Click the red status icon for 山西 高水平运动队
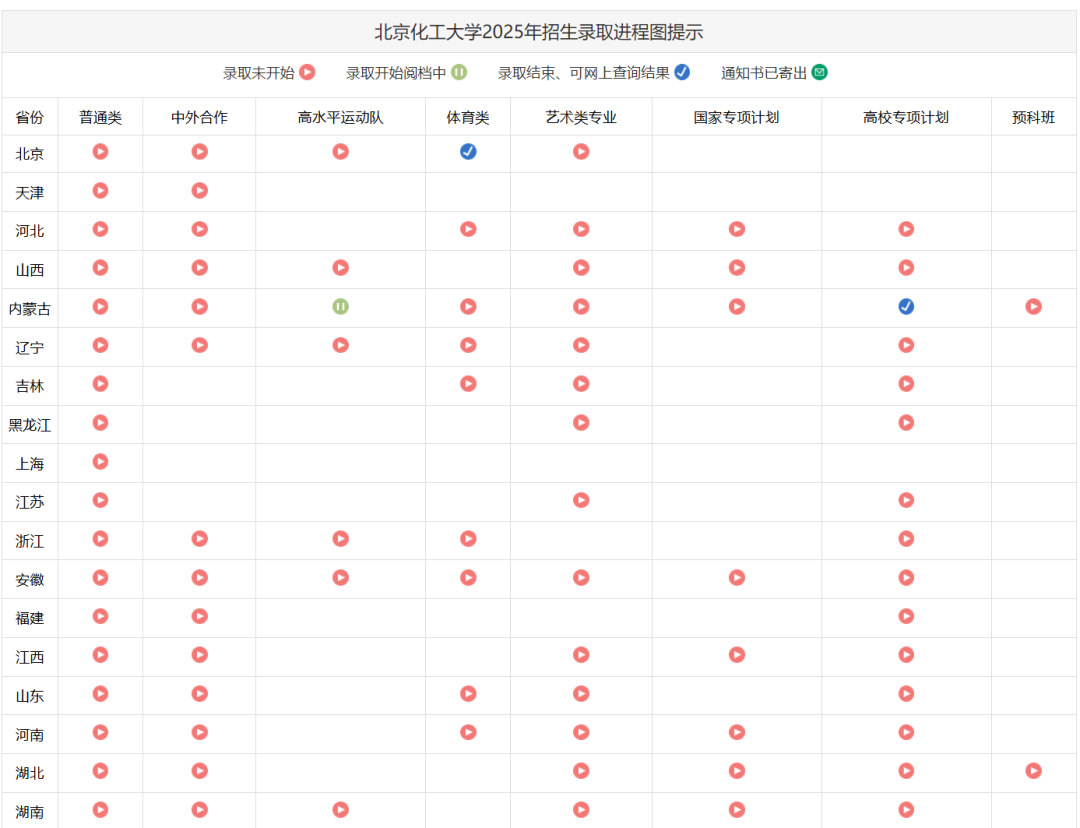The width and height of the screenshot is (1080, 828). 340,267
